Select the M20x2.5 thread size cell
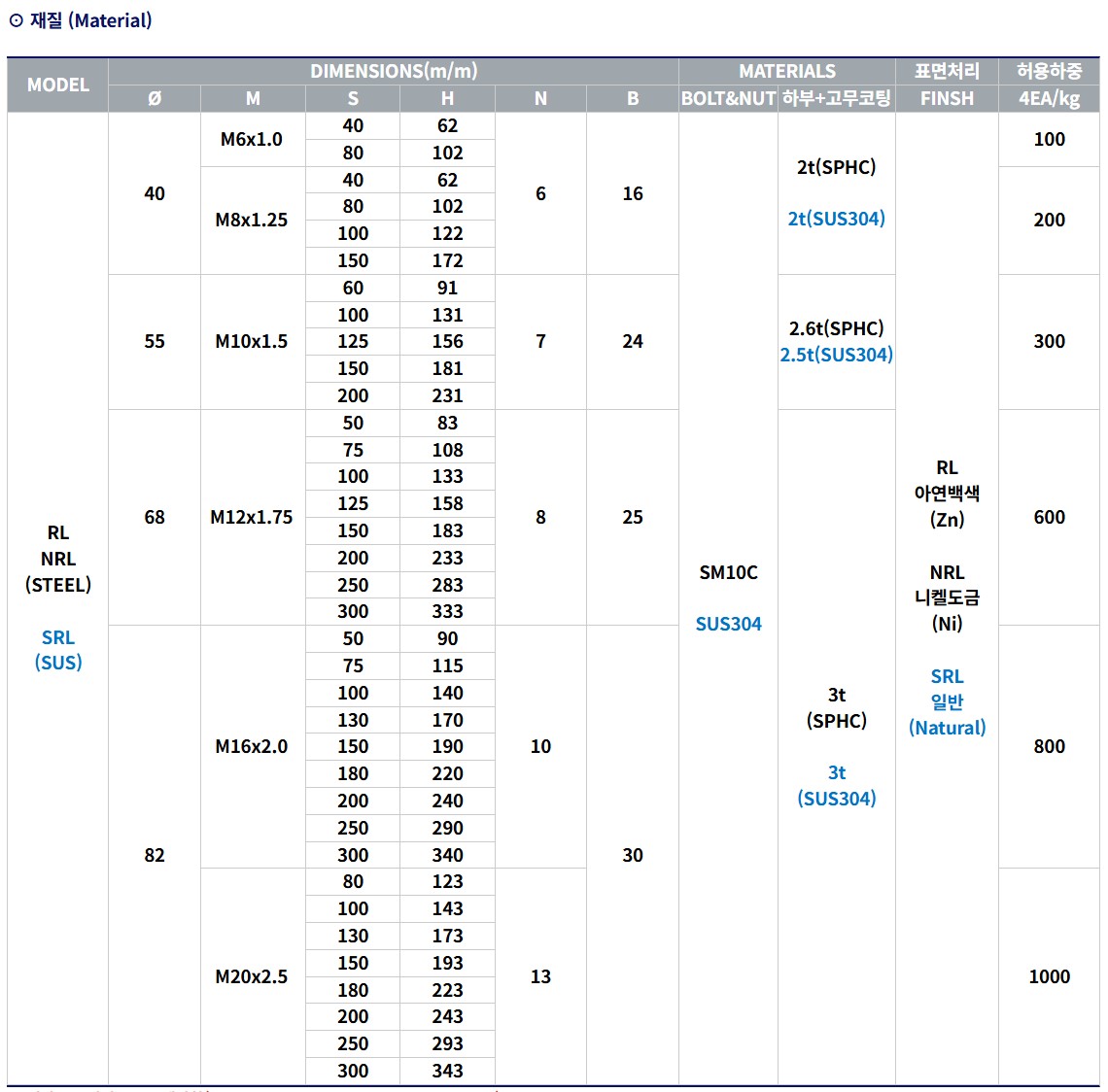 coord(251,976)
